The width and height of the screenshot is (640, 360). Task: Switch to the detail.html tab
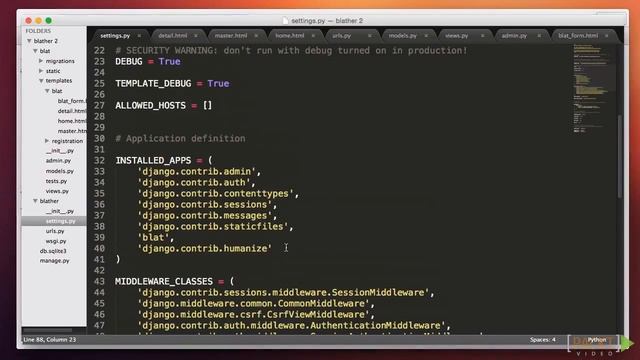[x=173, y=36]
